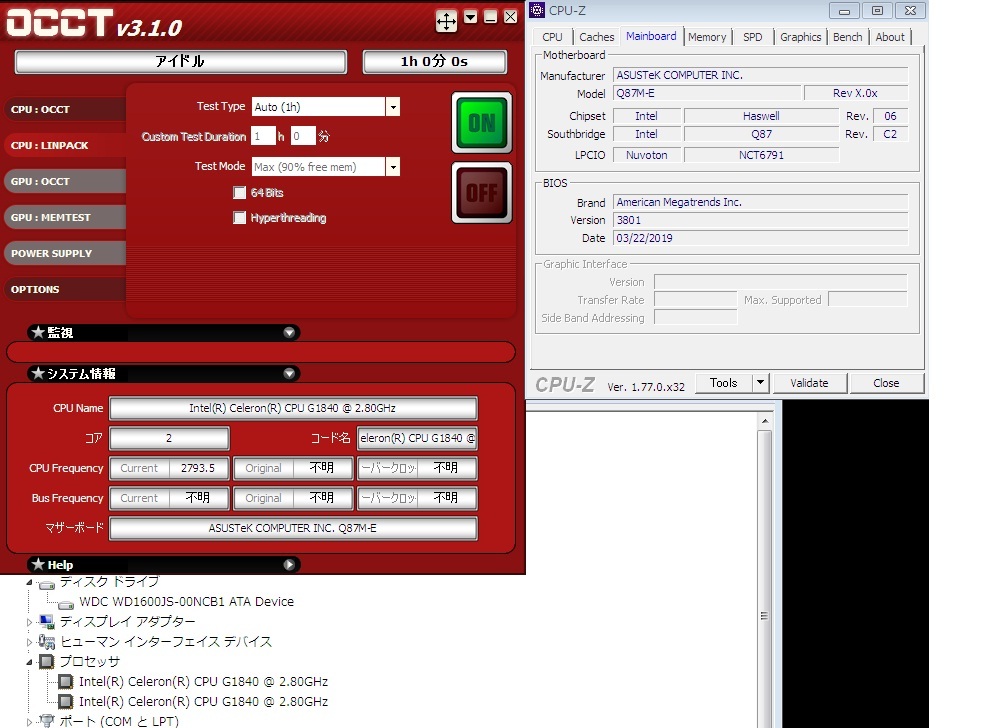
Task: Click BIOS Date 03/22/2019 value
Action: click(760, 238)
